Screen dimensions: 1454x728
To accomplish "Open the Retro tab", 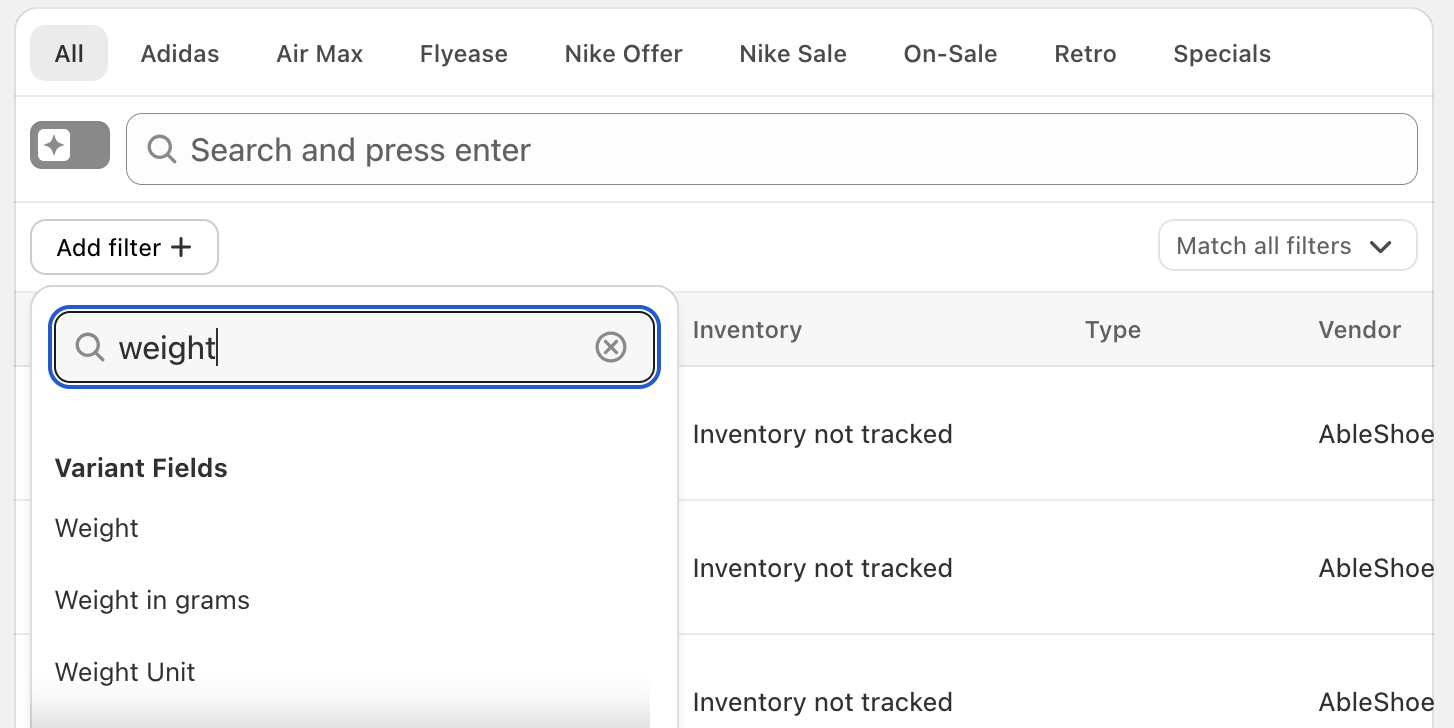I will (1085, 54).
